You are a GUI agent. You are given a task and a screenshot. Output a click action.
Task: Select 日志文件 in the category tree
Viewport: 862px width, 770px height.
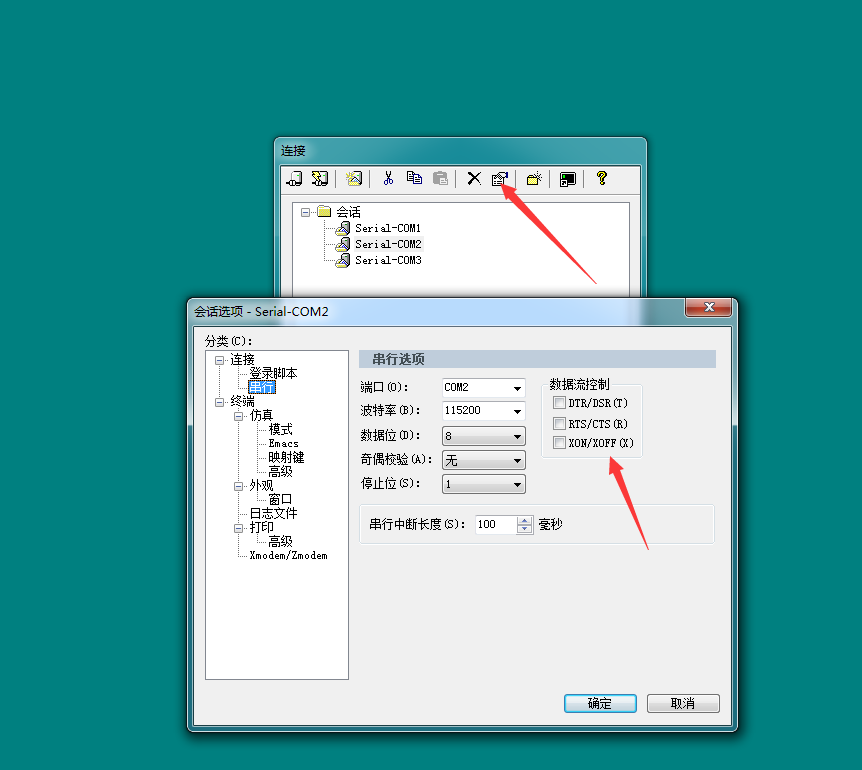pyautogui.click(x=273, y=513)
